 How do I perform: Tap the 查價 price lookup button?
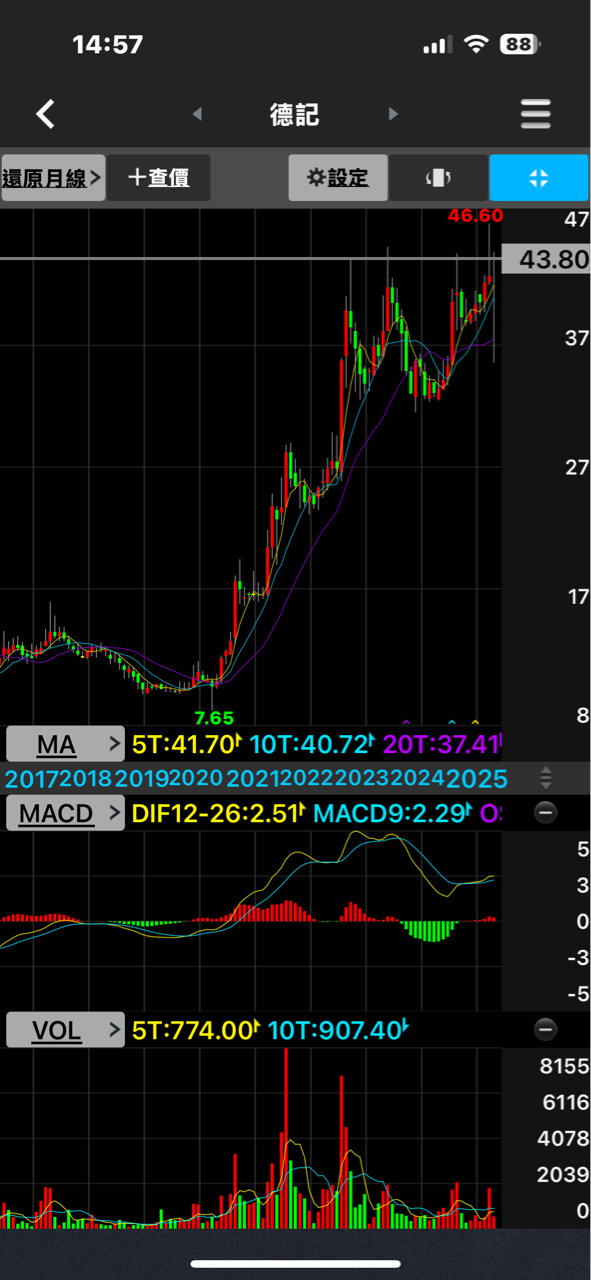159,178
